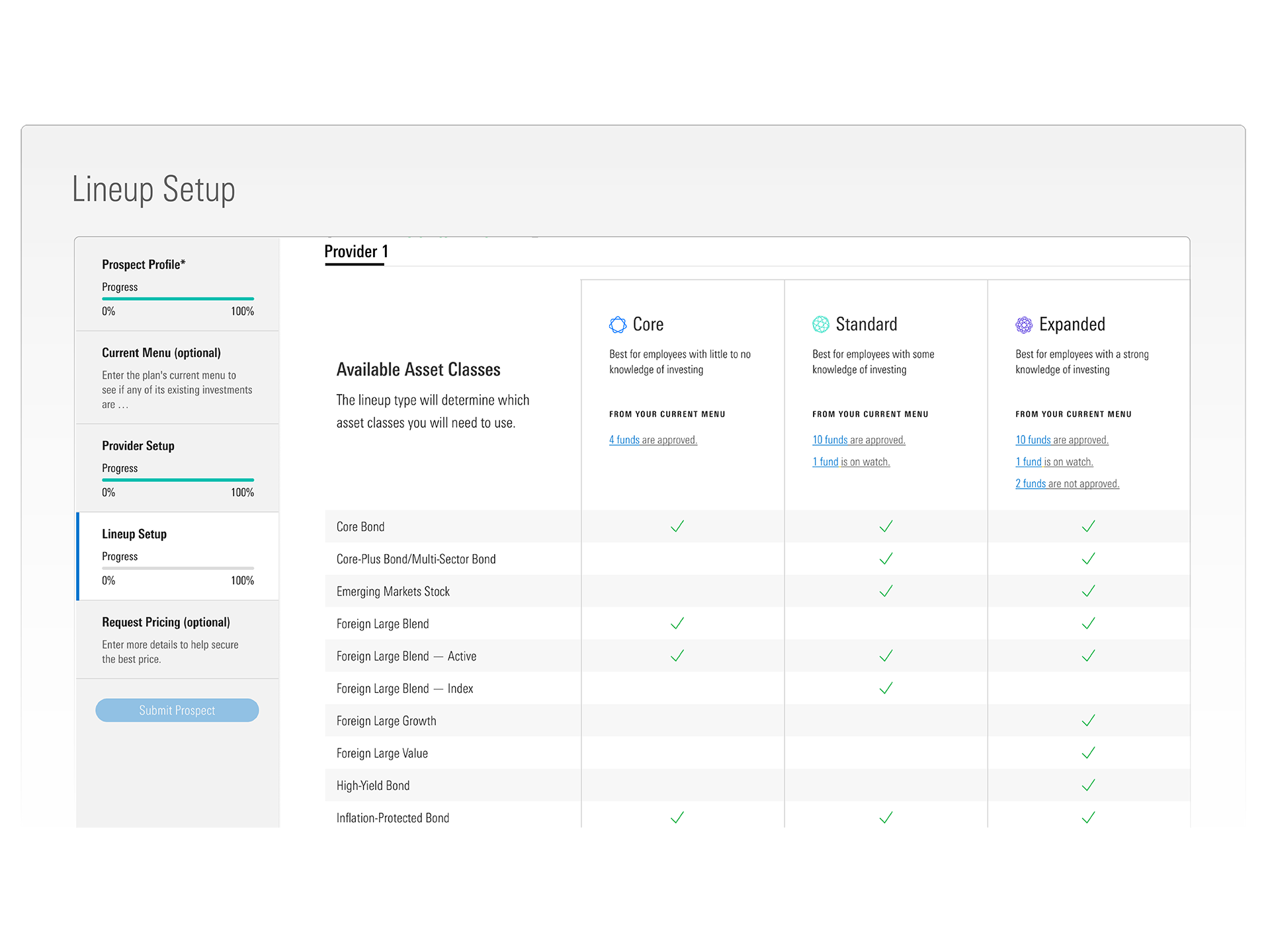
Task: Click the teal Standard lineup icon
Action: click(820, 325)
